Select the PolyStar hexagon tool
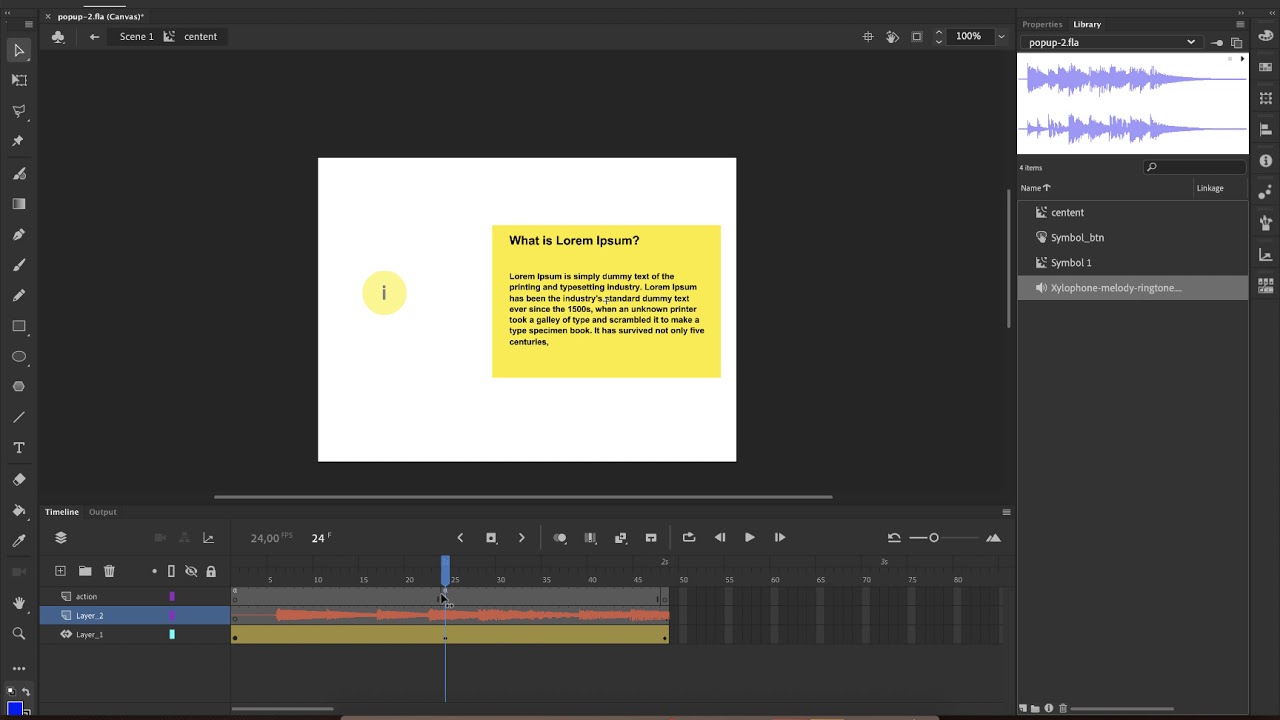This screenshot has height=720, width=1280. [x=19, y=386]
